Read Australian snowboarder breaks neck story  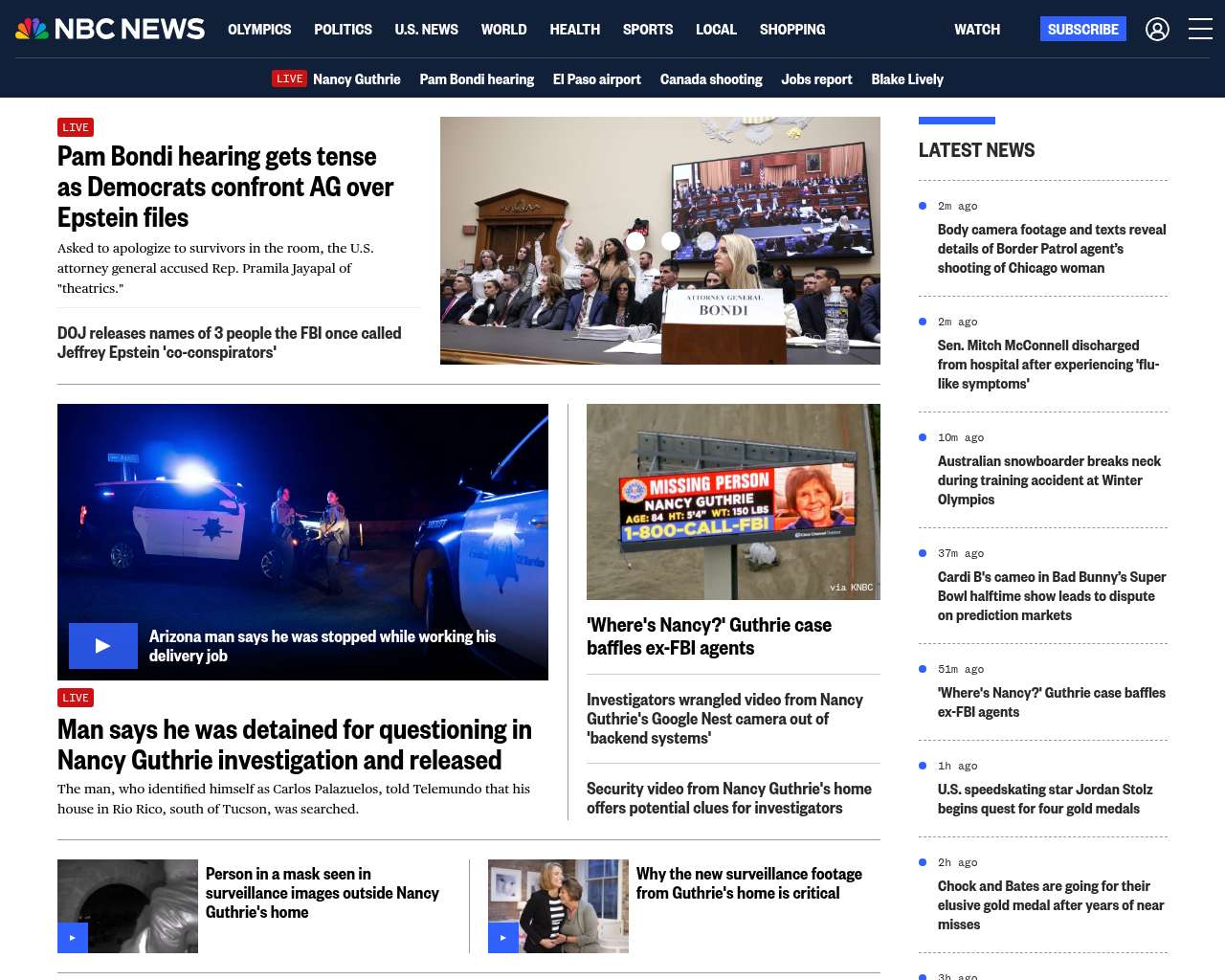point(1049,480)
